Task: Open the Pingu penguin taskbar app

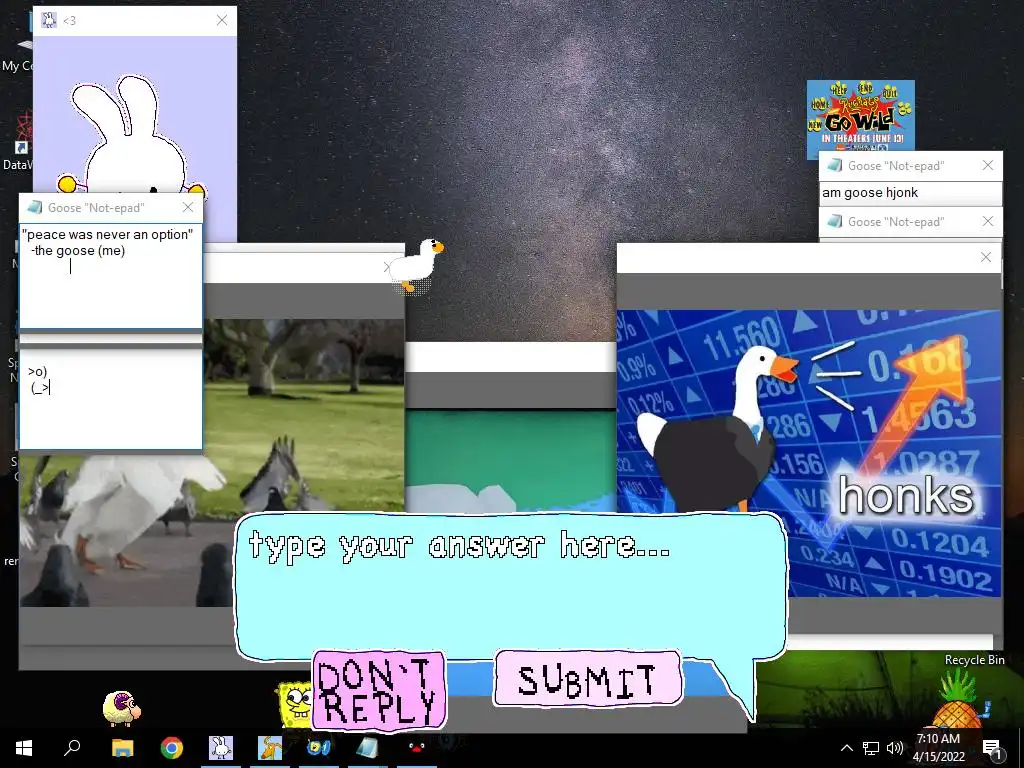Action: 417,748
